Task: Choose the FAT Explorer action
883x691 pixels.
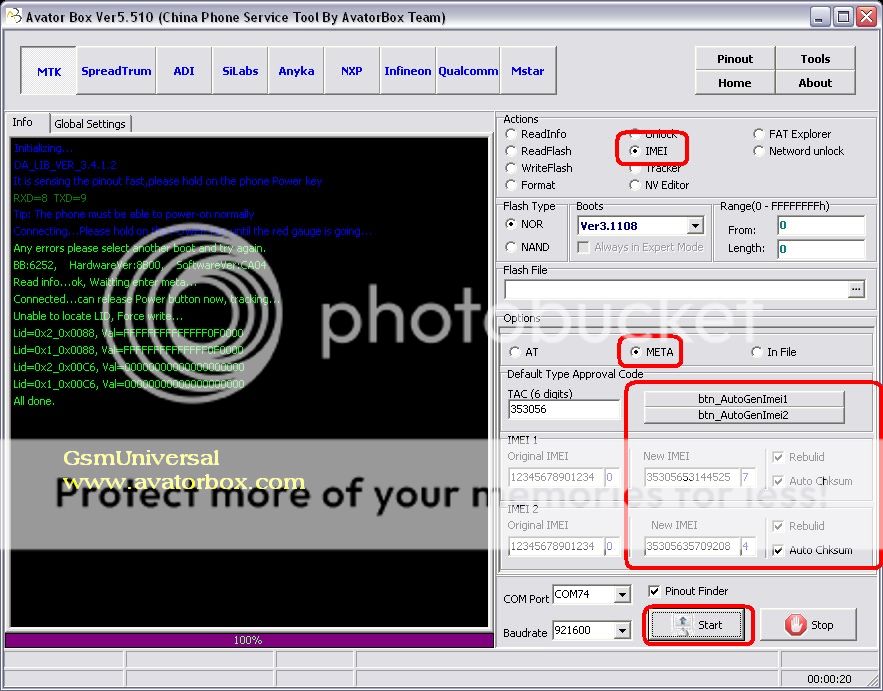Action: pos(792,134)
